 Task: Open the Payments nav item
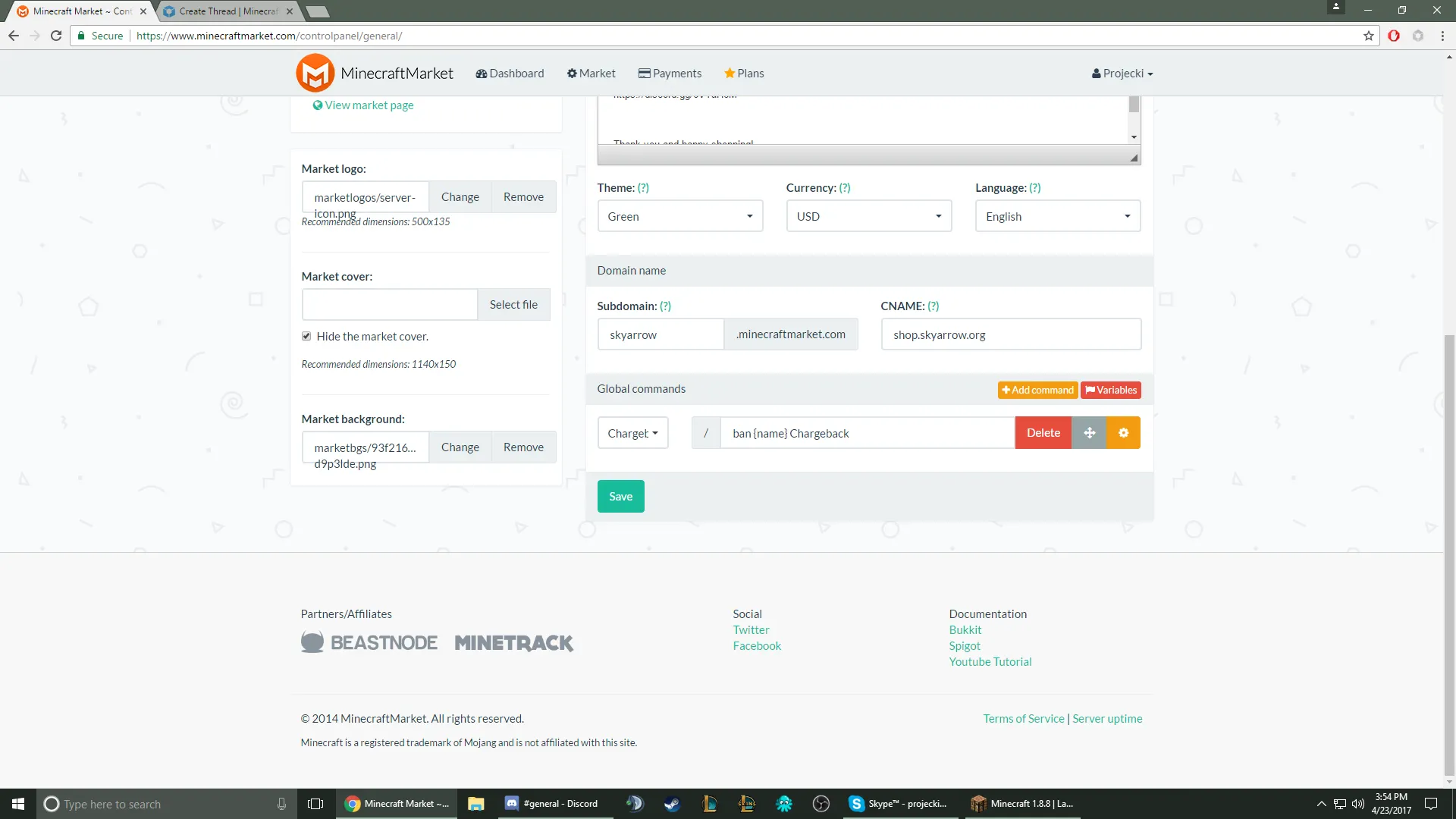click(670, 74)
